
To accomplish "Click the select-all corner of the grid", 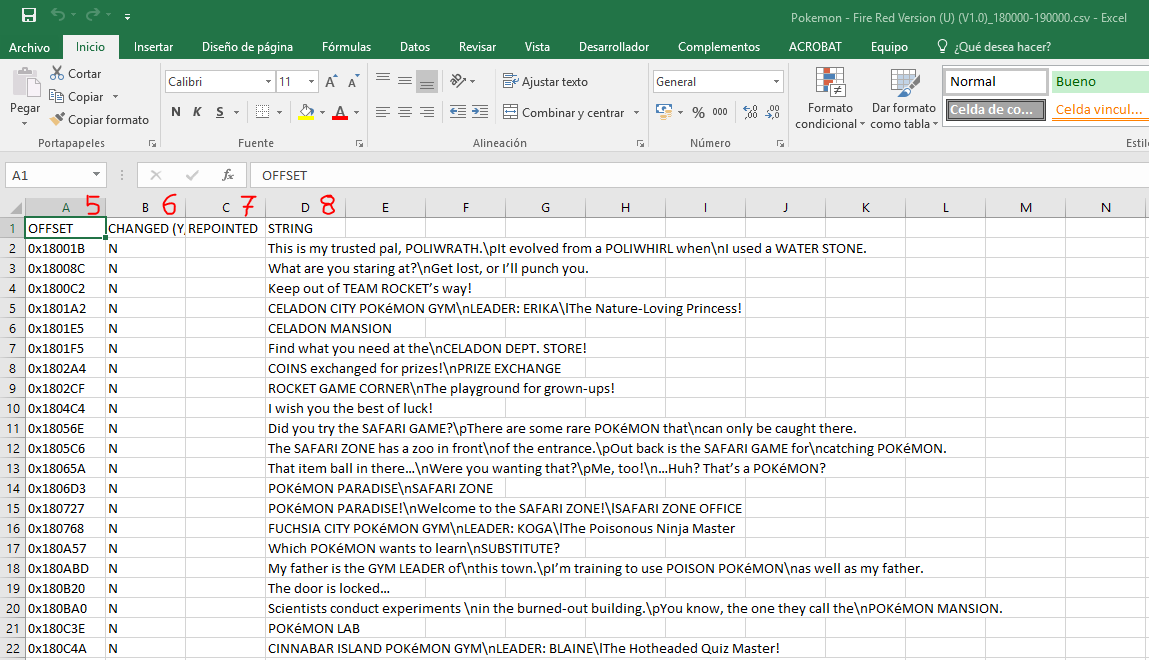I will 12,207.
